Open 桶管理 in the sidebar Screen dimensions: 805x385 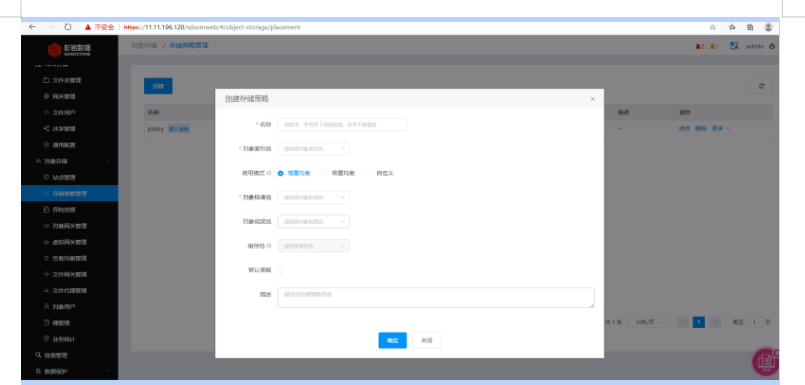pyautogui.click(x=56, y=323)
